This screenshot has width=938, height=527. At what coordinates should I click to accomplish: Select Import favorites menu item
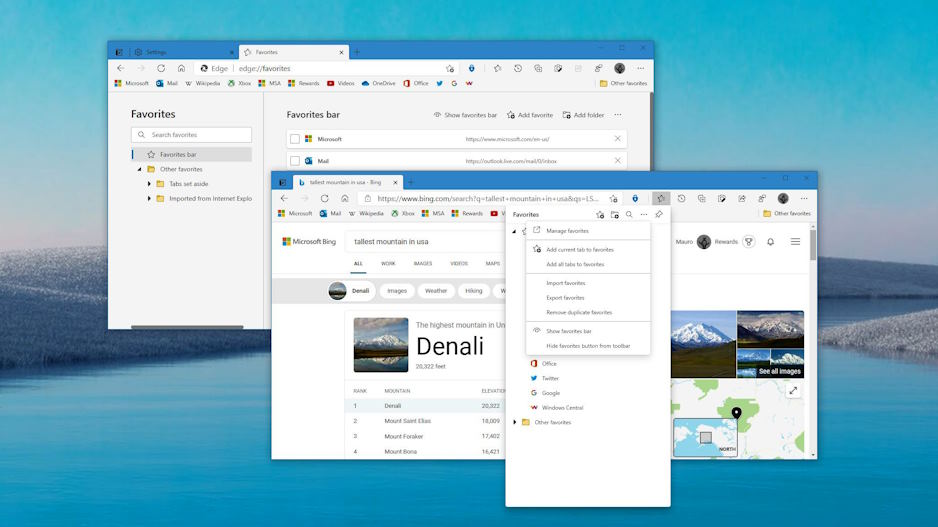[588, 283]
